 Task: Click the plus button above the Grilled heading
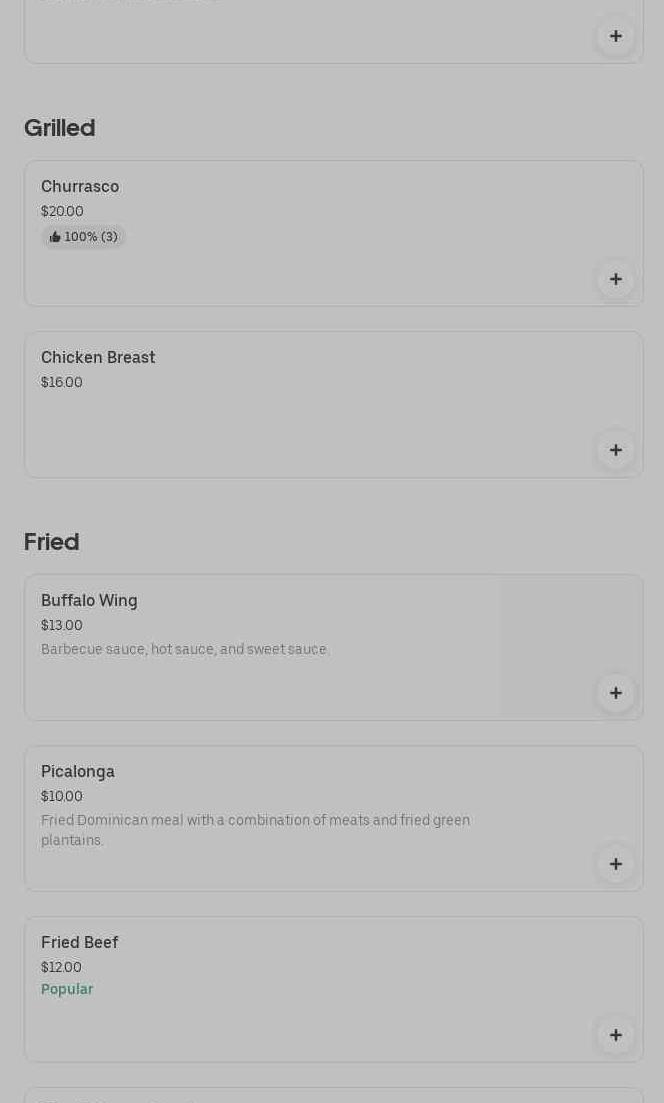pyautogui.click(x=615, y=36)
